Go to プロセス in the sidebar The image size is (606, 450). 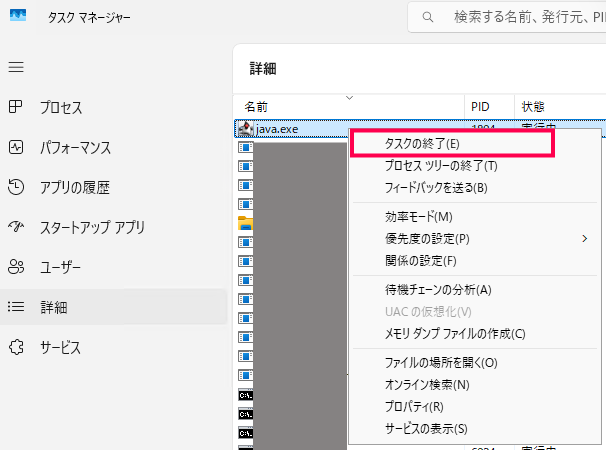[61, 107]
